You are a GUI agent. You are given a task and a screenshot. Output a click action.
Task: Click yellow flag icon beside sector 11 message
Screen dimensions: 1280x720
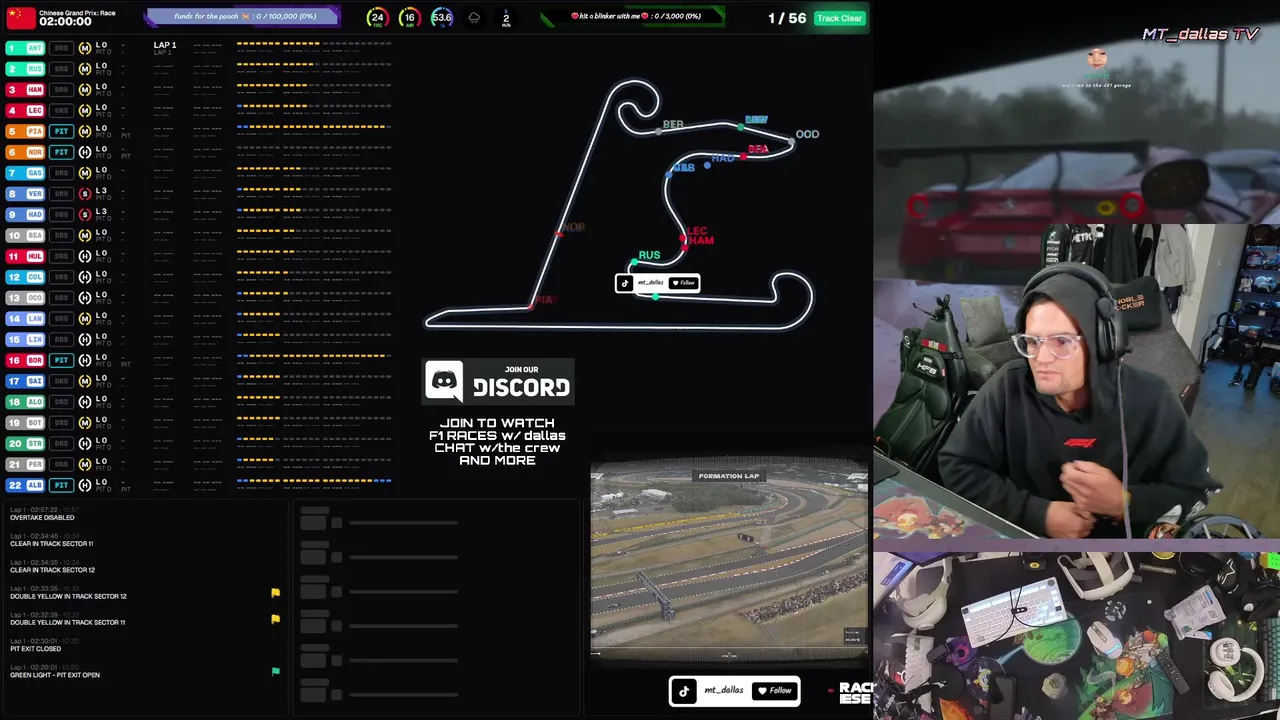275,619
